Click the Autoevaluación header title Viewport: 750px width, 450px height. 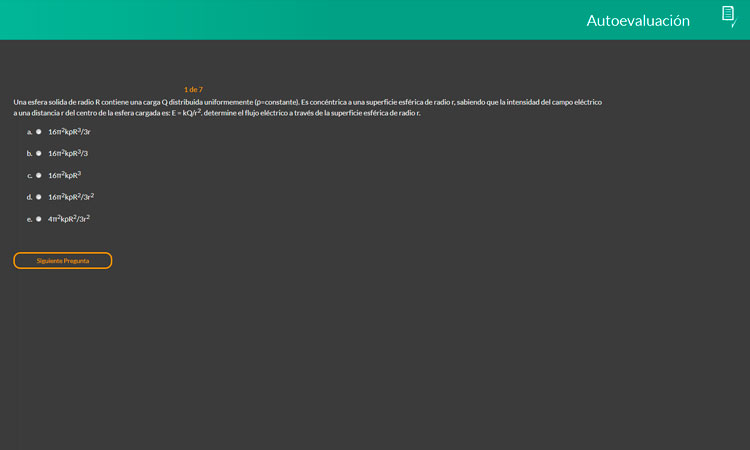638,20
